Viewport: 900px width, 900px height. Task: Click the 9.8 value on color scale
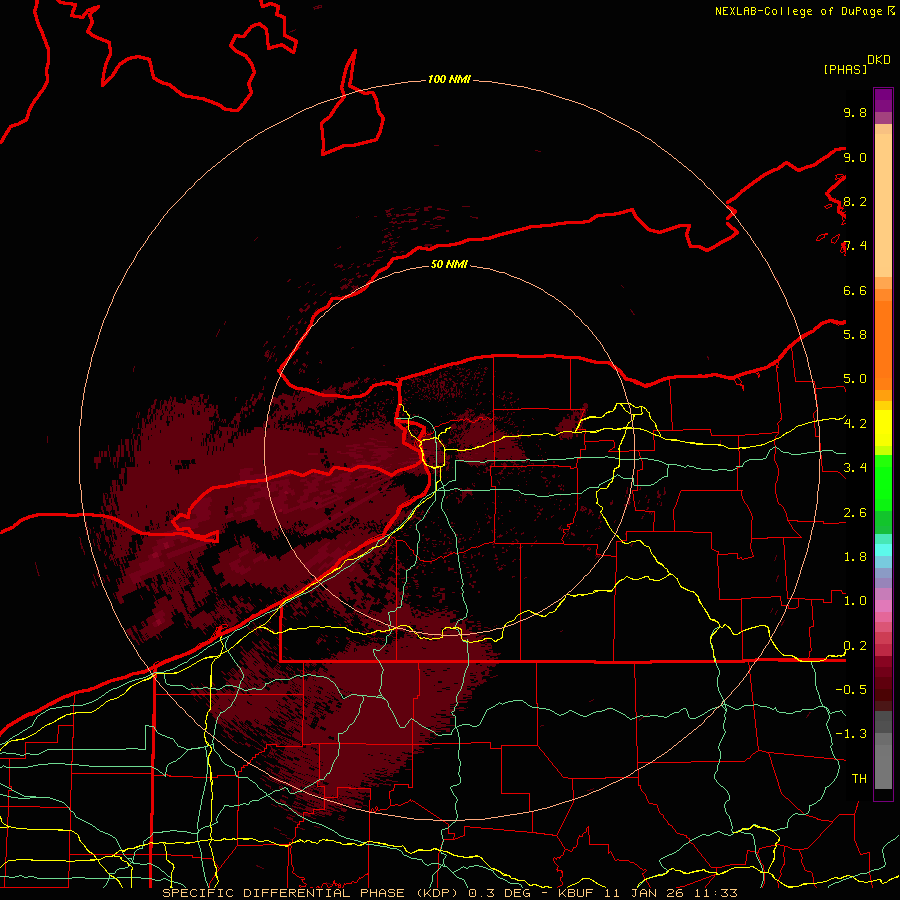pos(855,113)
